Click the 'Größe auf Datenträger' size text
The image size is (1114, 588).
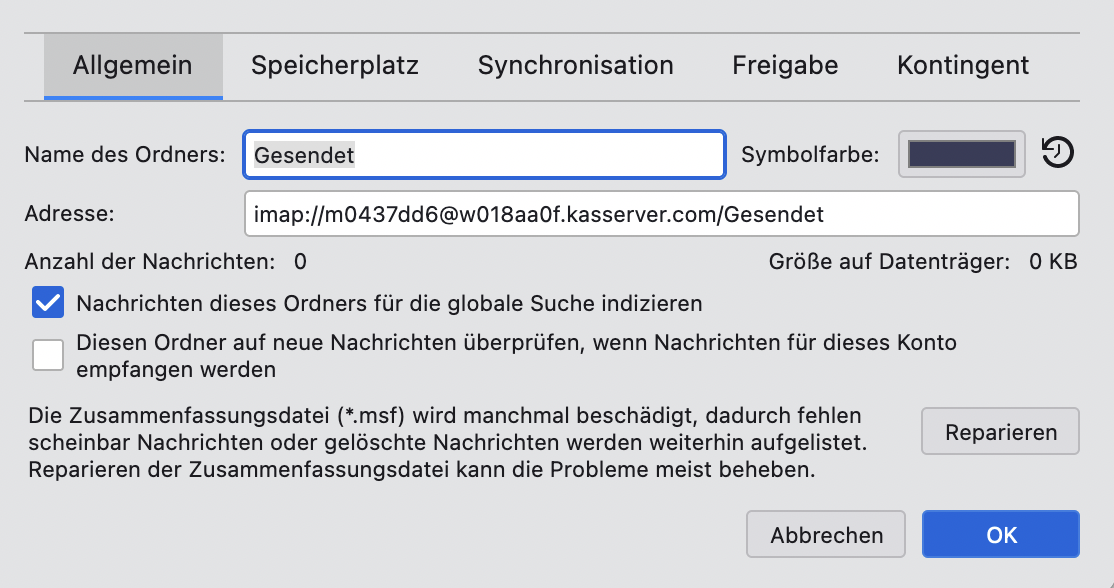click(922, 262)
